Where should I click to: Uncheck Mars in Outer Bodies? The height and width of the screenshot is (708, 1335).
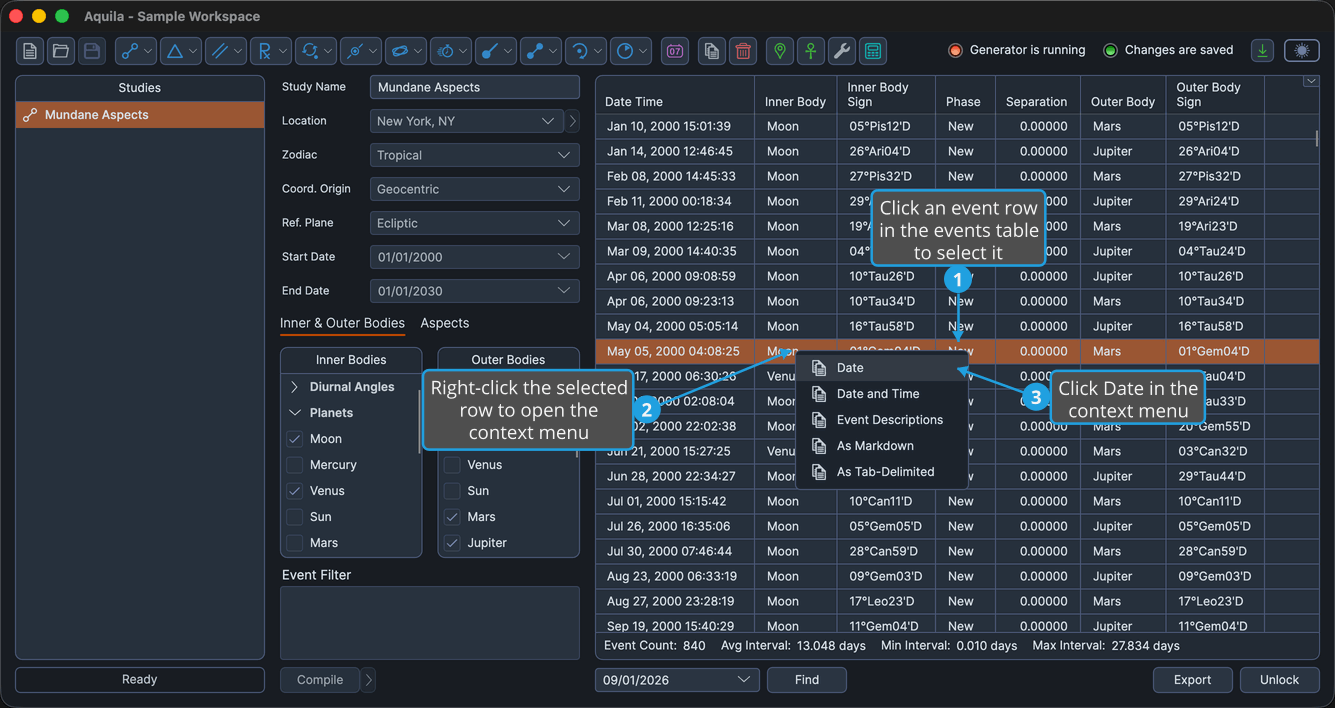[452, 517]
